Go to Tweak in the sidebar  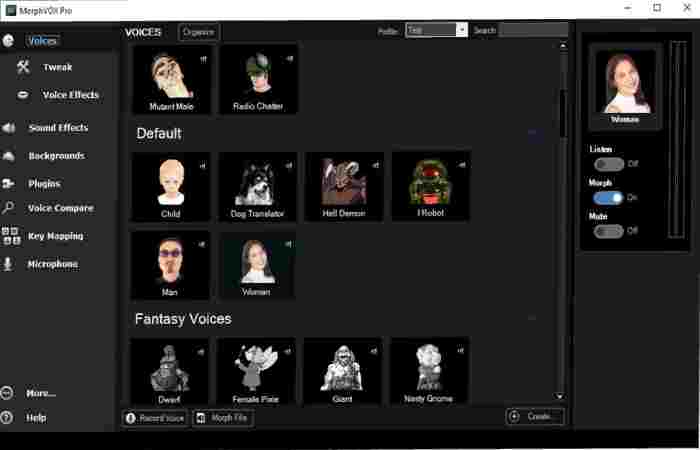[x=58, y=67]
